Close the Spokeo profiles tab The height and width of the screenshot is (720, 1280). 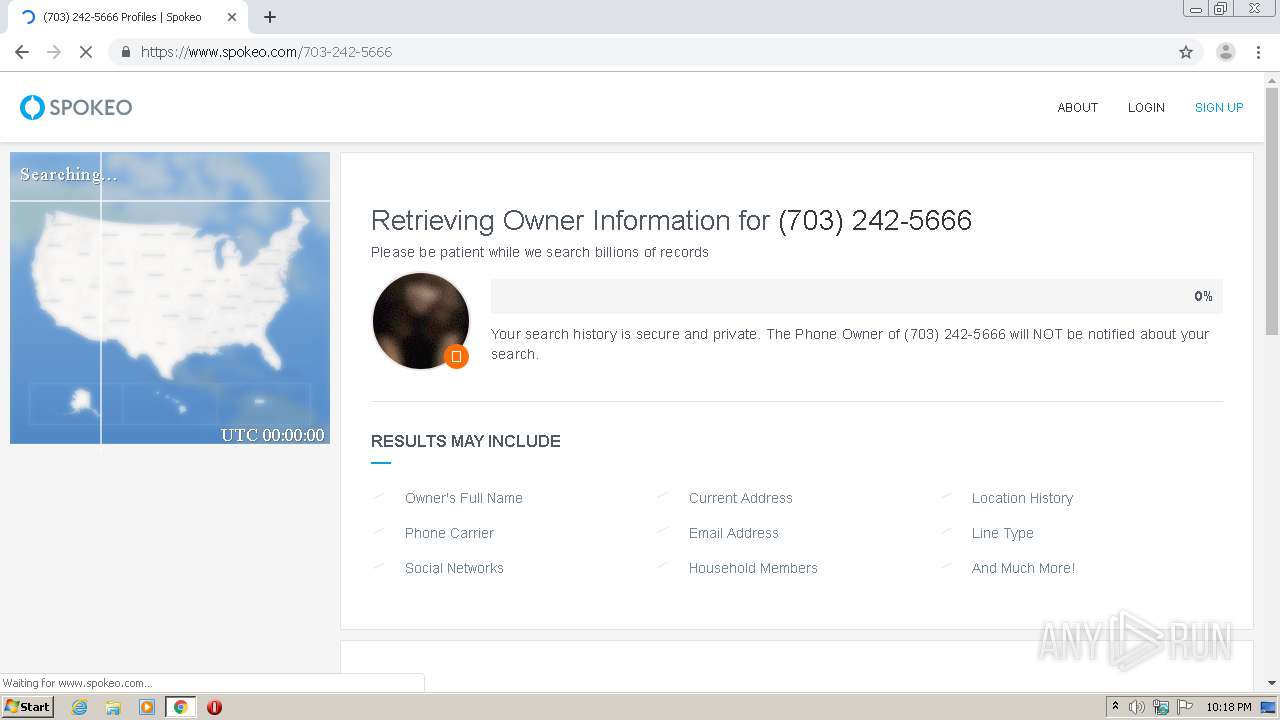232,17
